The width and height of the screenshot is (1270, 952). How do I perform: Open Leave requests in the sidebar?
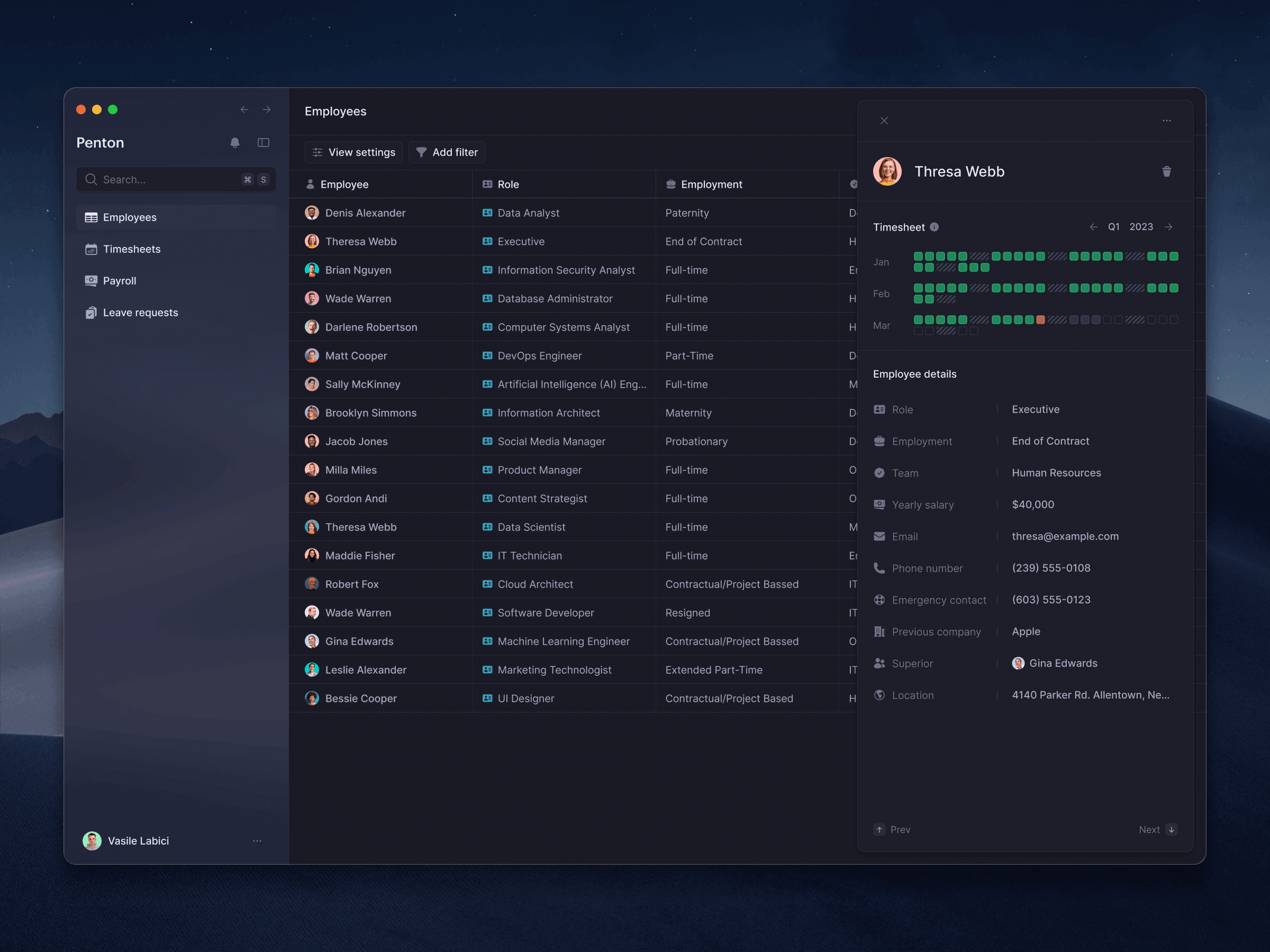coord(176,313)
